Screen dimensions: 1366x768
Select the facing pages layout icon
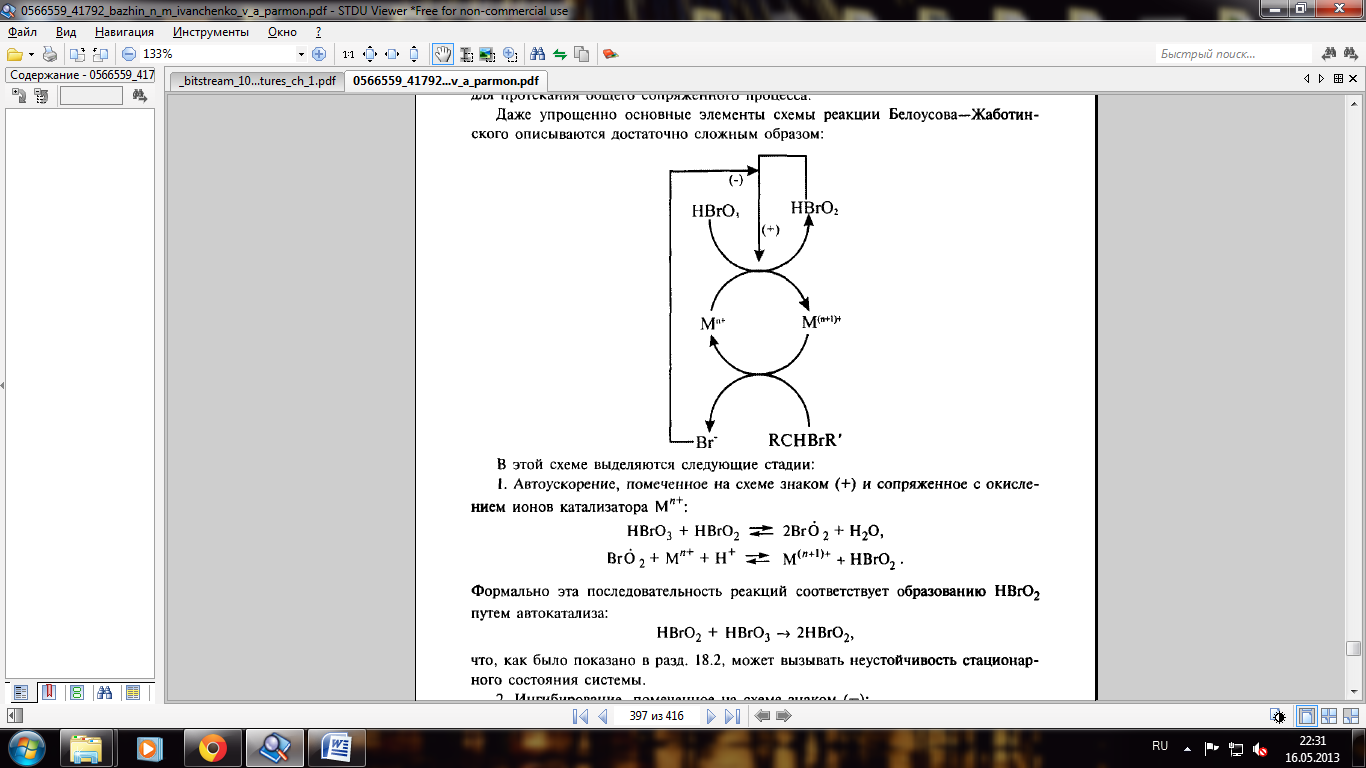point(1329,716)
